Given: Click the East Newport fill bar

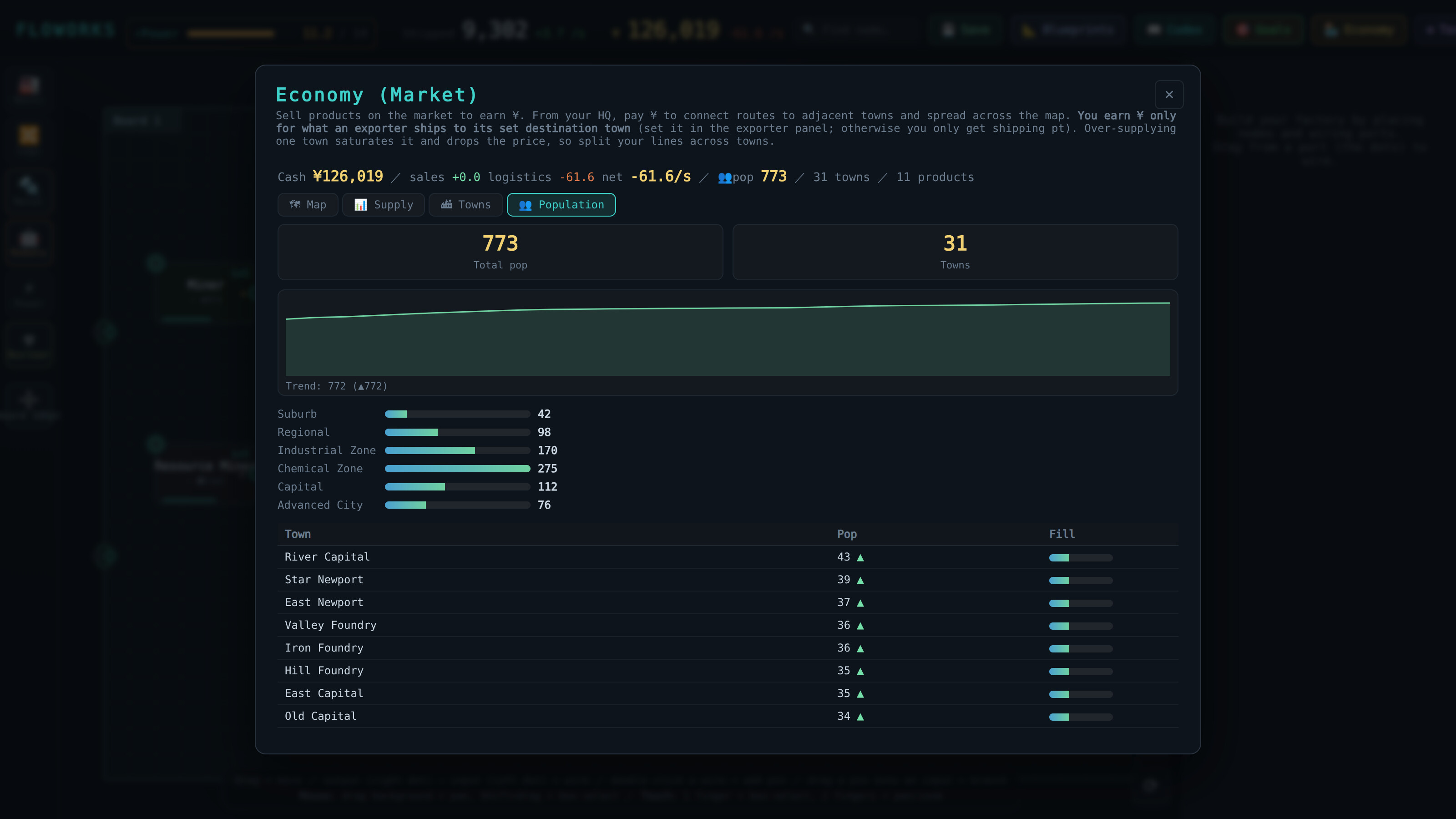Looking at the screenshot, I should pyautogui.click(x=1081, y=603).
